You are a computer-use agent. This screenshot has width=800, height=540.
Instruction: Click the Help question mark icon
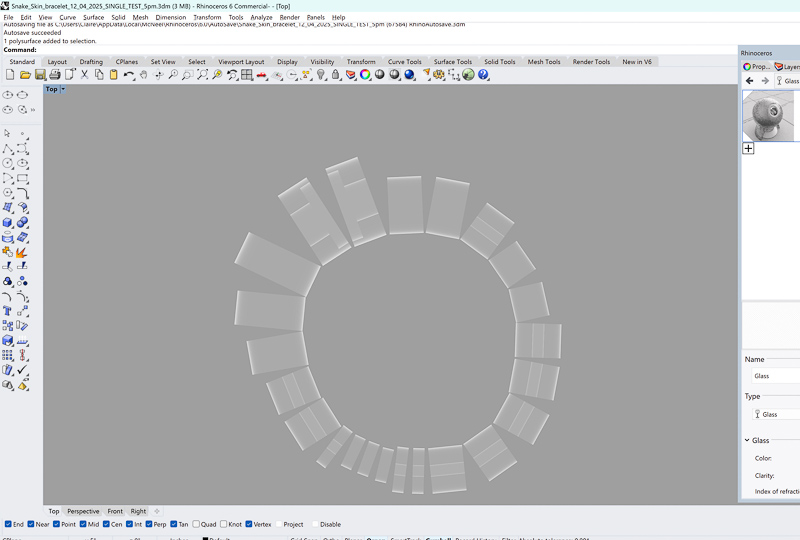click(x=483, y=75)
